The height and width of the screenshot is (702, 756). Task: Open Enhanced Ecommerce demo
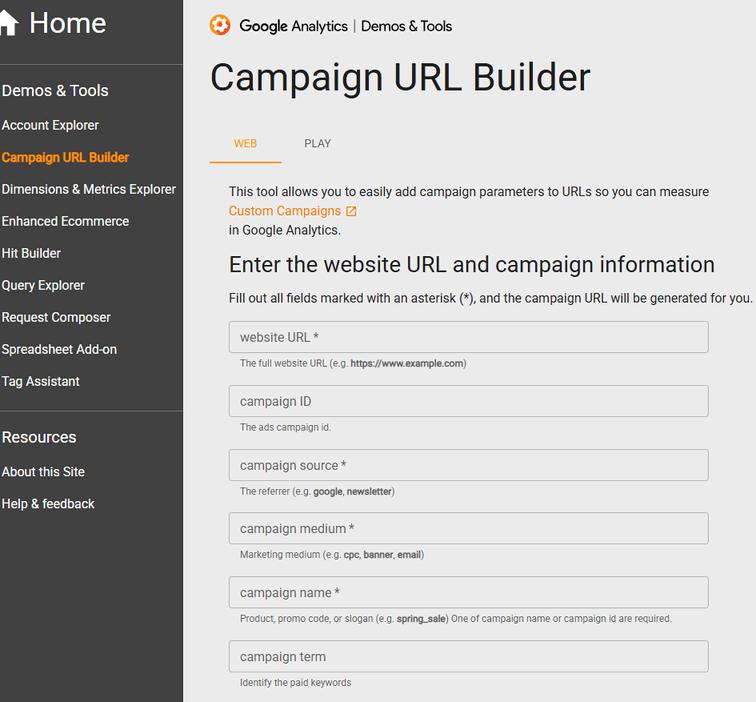coord(65,221)
